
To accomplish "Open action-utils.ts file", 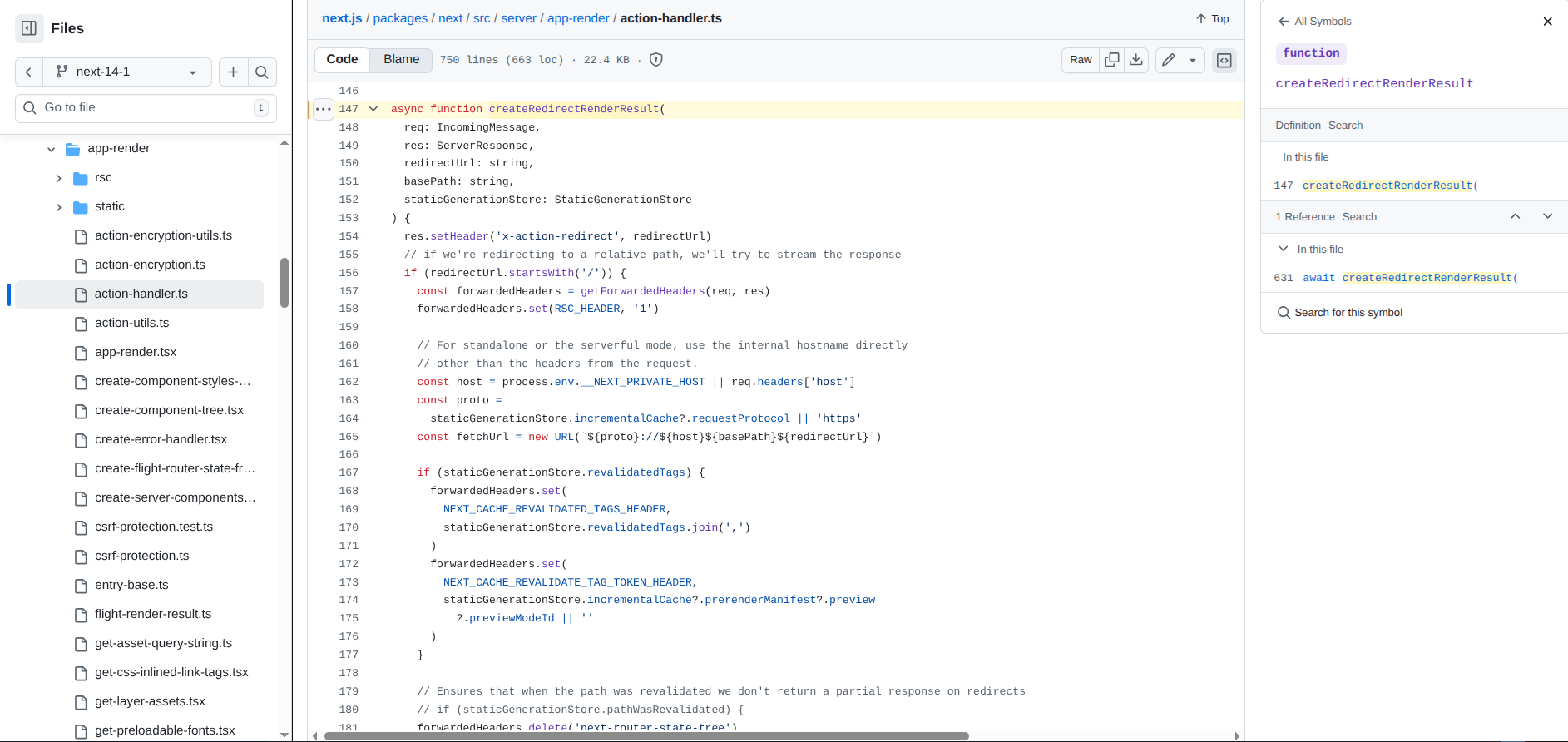I will pos(131,324).
